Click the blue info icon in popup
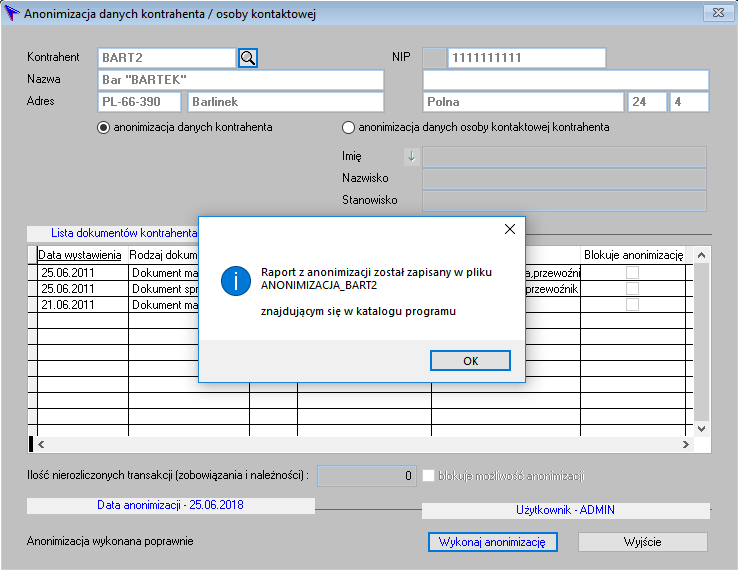The image size is (738, 570). [x=235, y=280]
